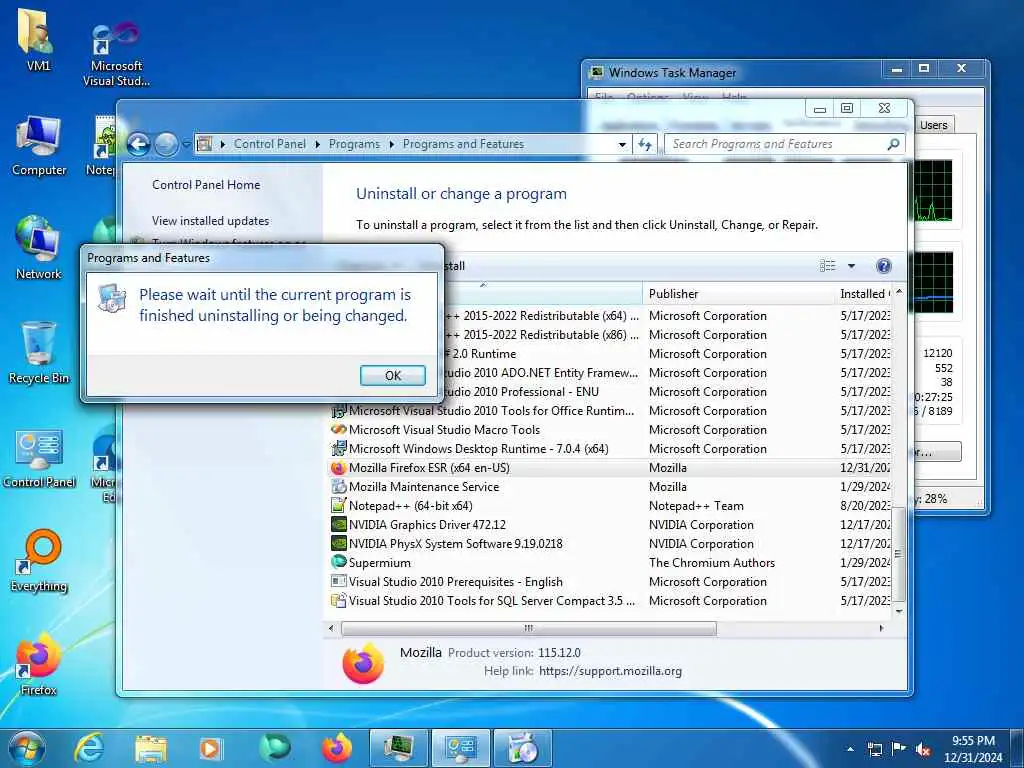Viewport: 1024px width, 768px height.
Task: Open the view options dropdown arrow
Action: click(851, 266)
